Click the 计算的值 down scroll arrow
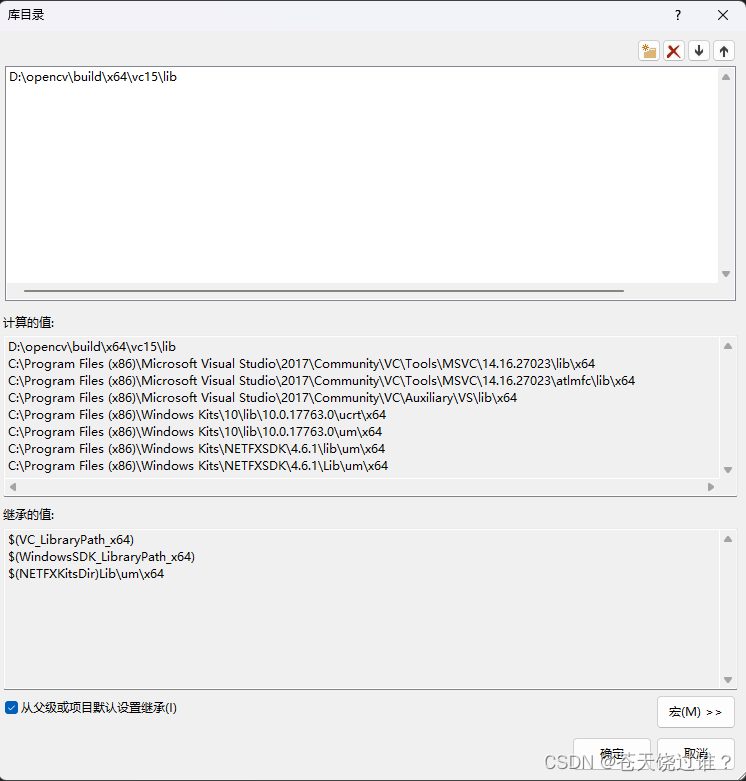This screenshot has height=781, width=746. pyautogui.click(x=728, y=470)
